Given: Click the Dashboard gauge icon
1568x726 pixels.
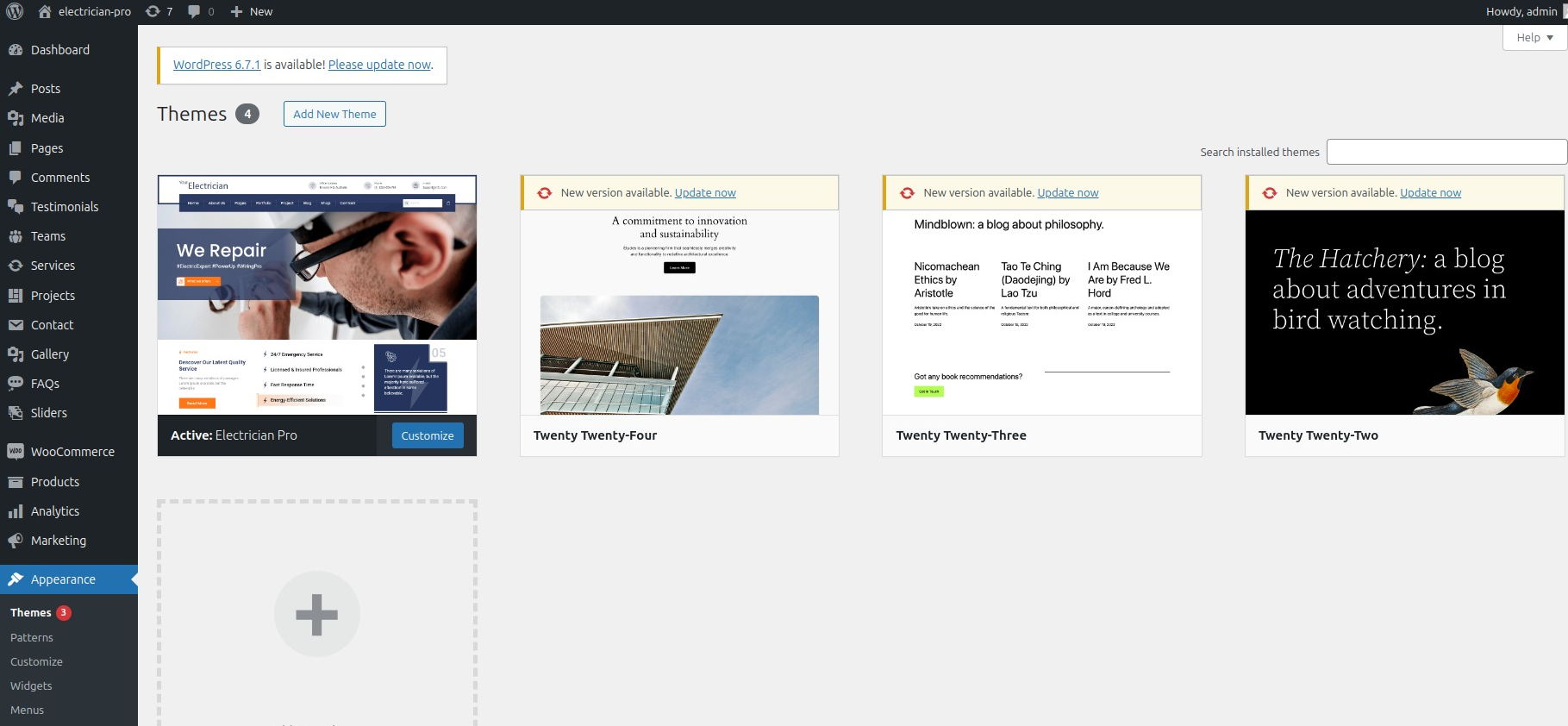Looking at the screenshot, I should point(16,50).
